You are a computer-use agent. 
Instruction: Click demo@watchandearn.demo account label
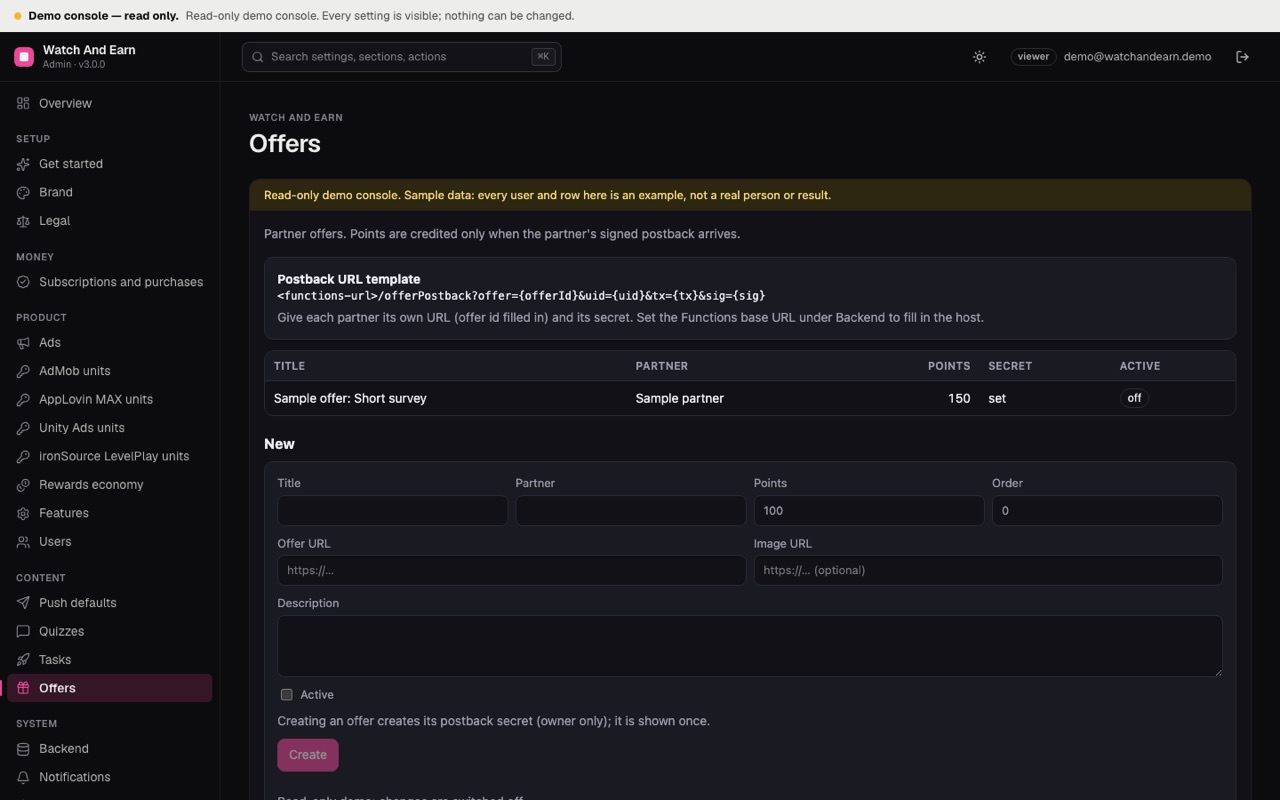click(1137, 57)
